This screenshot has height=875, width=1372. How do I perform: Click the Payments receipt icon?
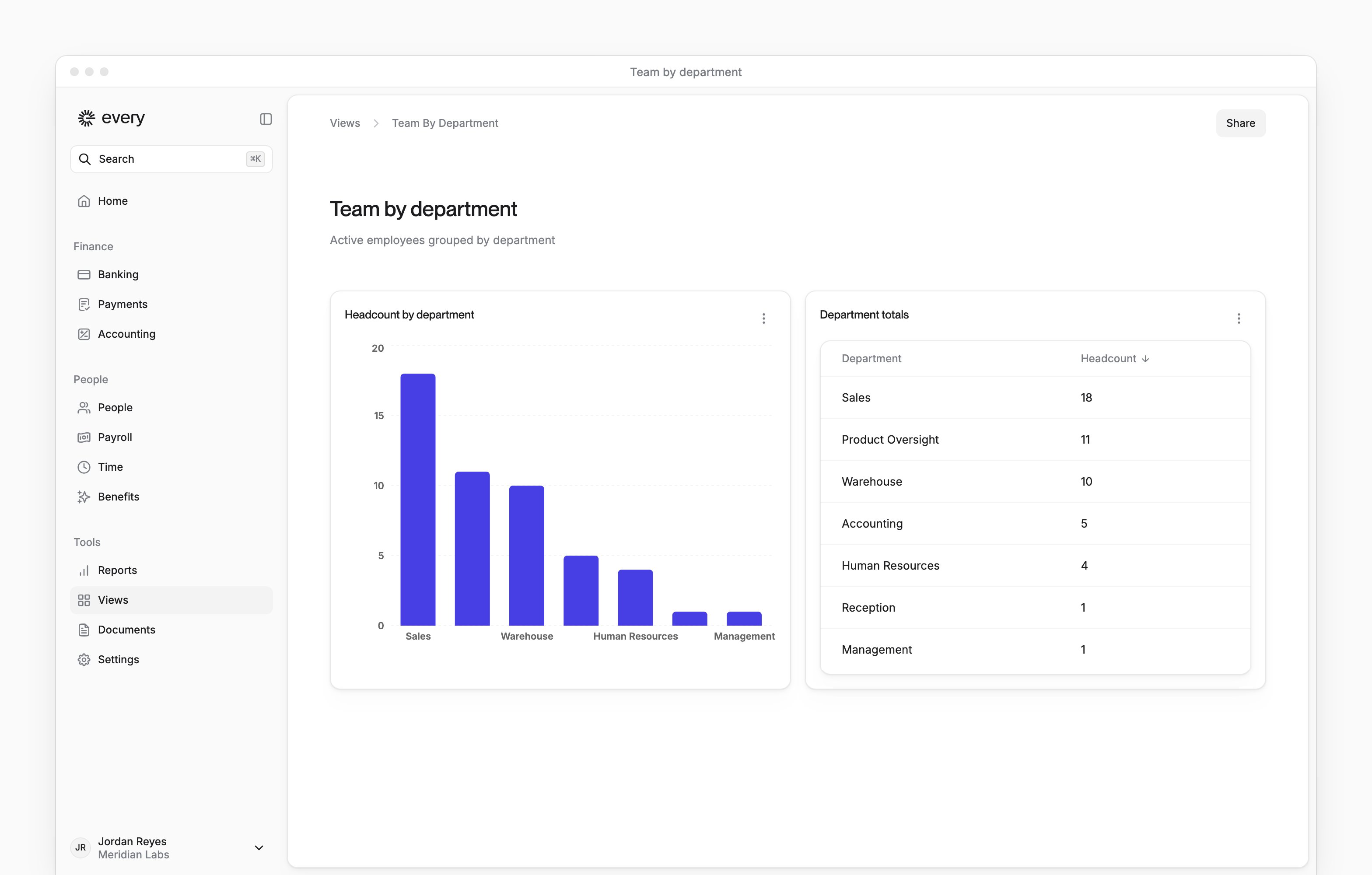[84, 304]
